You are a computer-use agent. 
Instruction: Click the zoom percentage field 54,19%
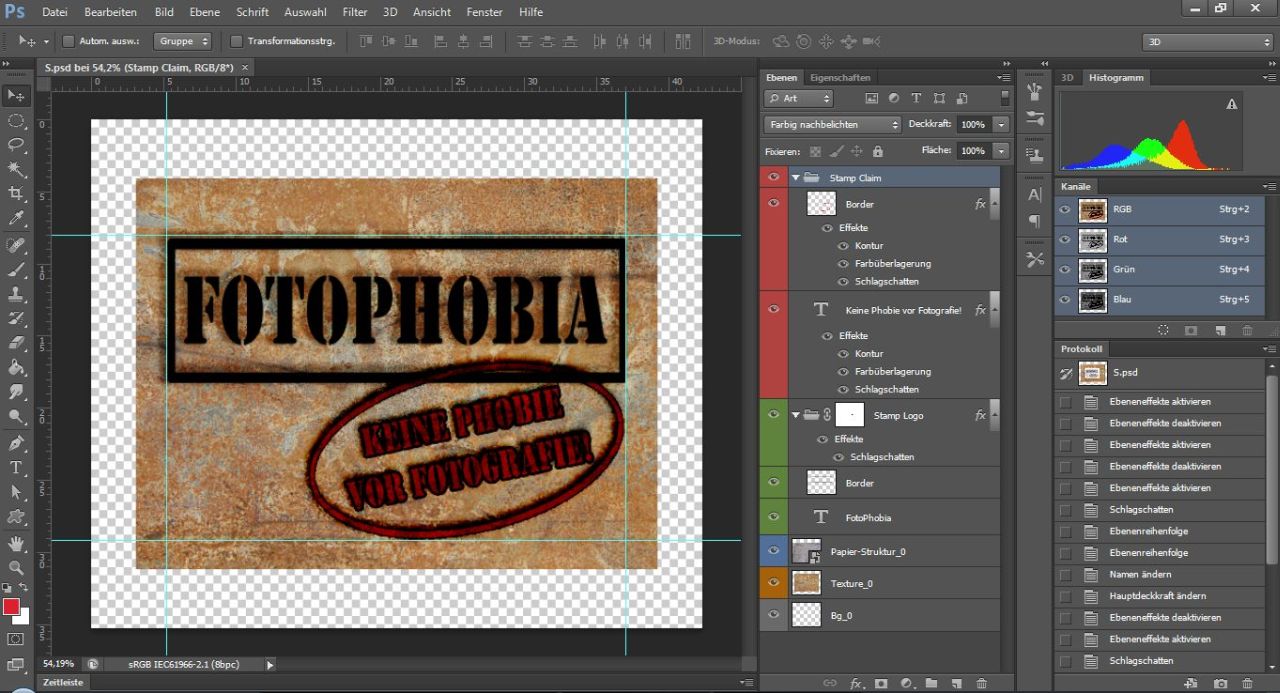[58, 663]
